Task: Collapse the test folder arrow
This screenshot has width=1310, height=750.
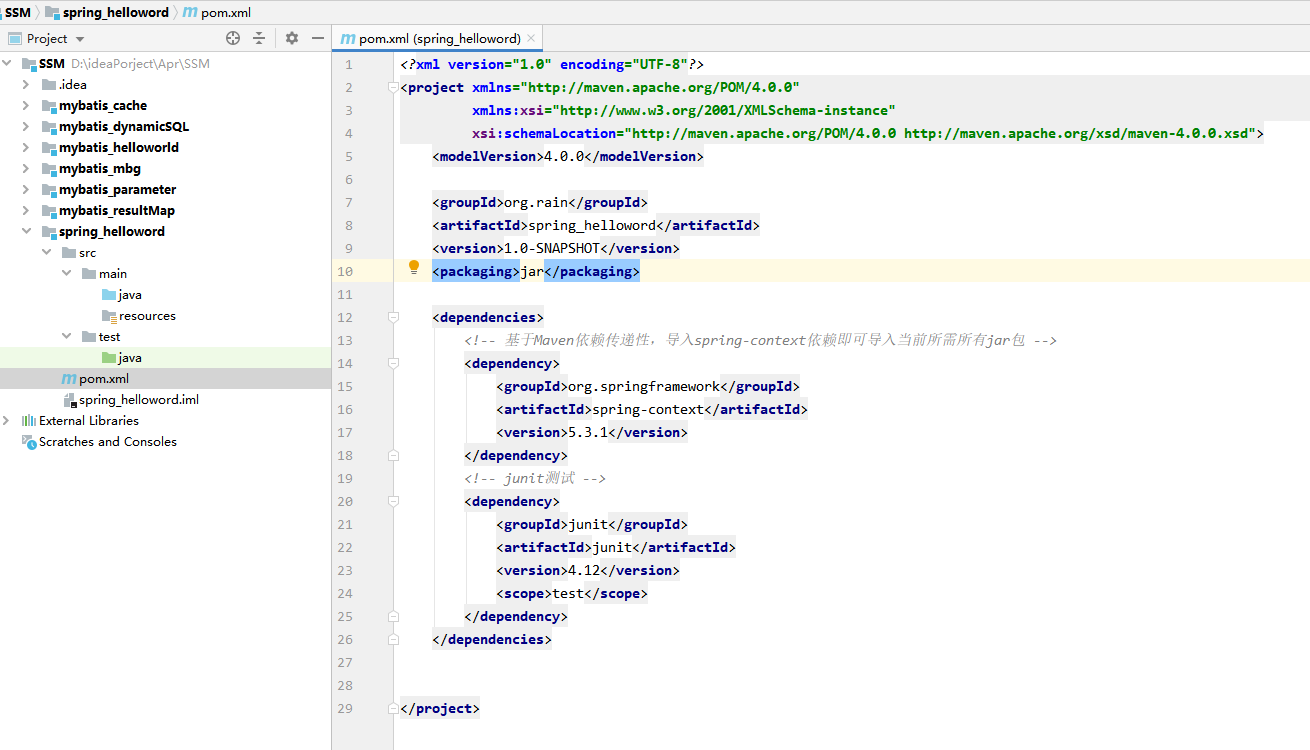Action: click(67, 337)
